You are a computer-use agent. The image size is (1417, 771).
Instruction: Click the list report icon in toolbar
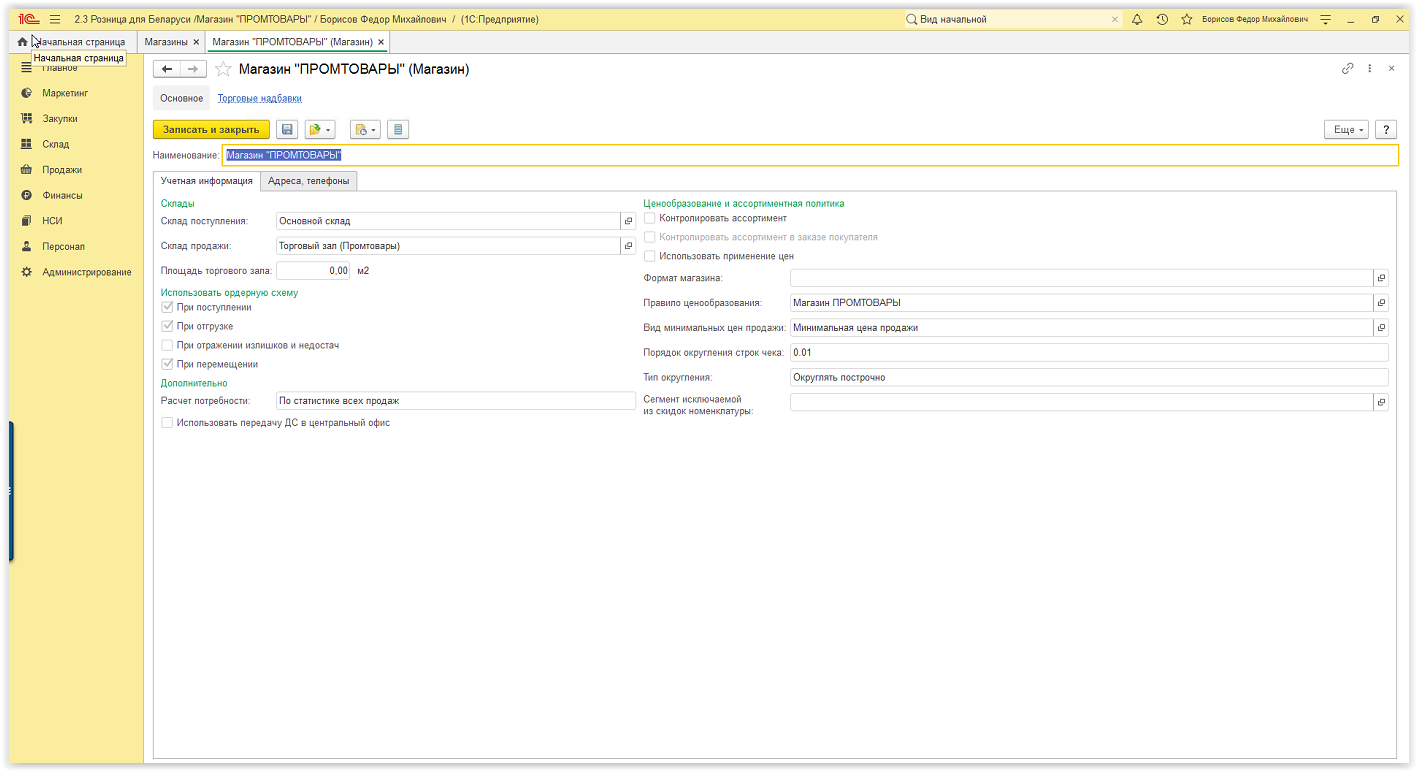pyautogui.click(x=398, y=130)
